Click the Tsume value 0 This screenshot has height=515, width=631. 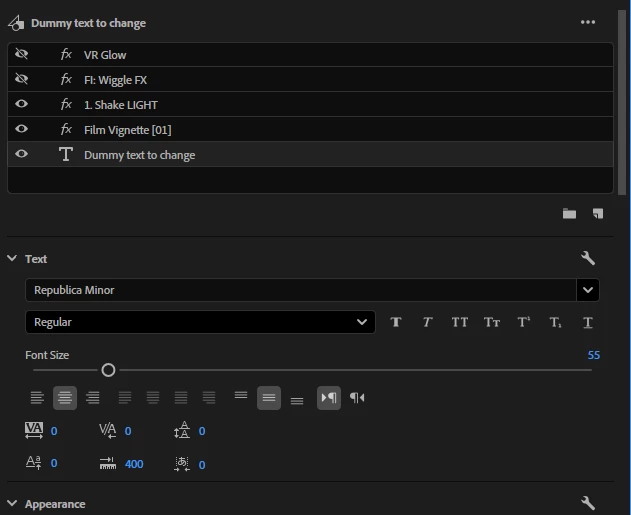[202, 465]
